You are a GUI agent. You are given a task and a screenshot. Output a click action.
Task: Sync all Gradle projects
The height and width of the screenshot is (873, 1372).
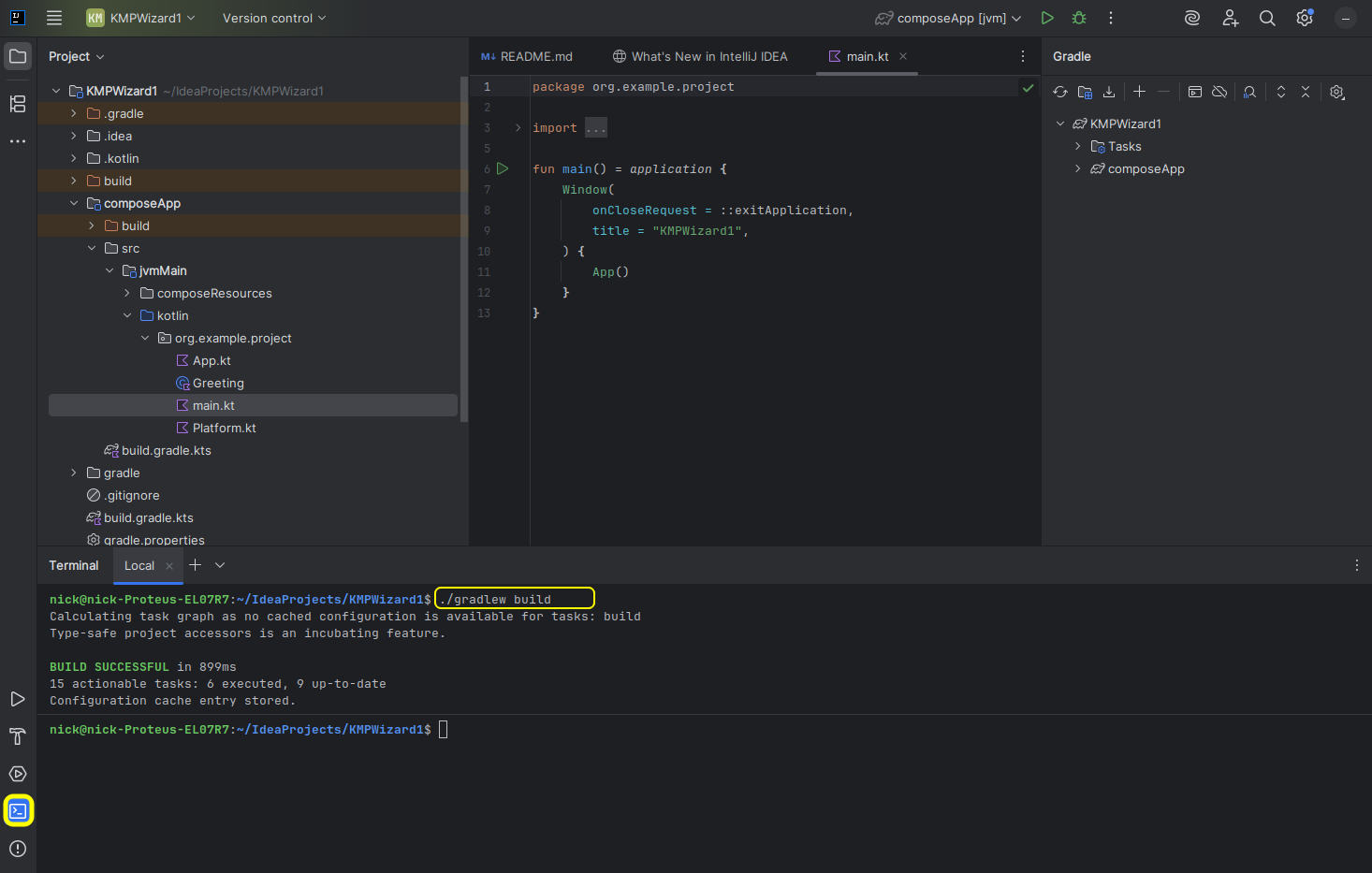click(1060, 92)
